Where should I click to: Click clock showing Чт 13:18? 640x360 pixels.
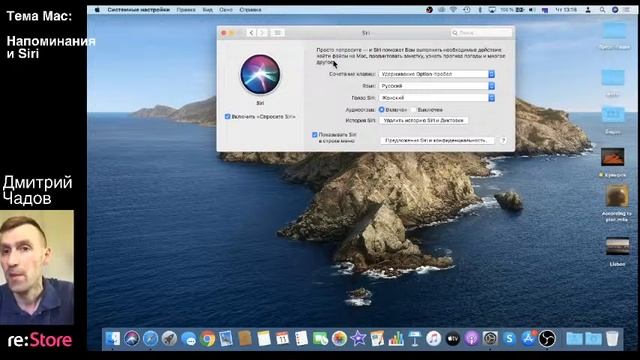pyautogui.click(x=566, y=9)
